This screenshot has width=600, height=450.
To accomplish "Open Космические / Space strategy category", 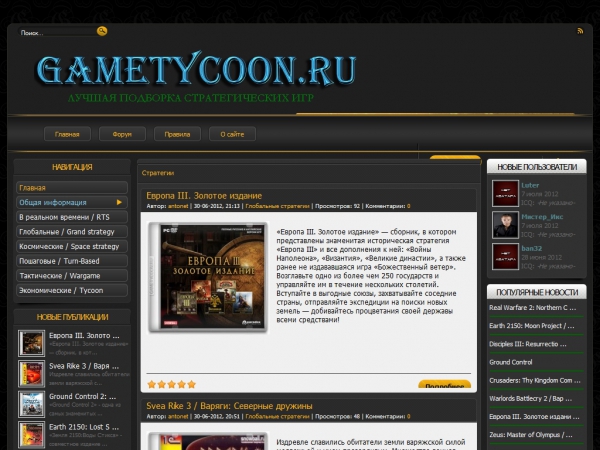I will point(72,246).
